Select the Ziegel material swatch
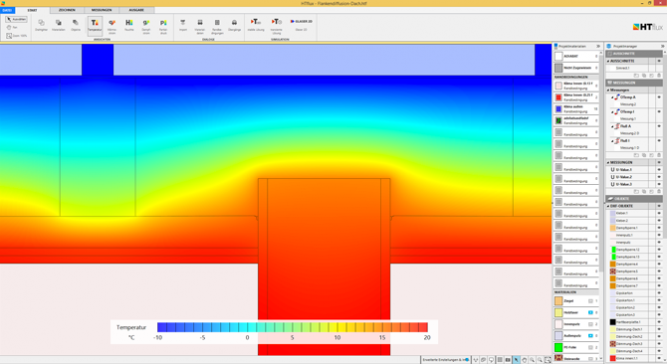Viewport: 667px width, 364px height. pyautogui.click(x=559, y=301)
